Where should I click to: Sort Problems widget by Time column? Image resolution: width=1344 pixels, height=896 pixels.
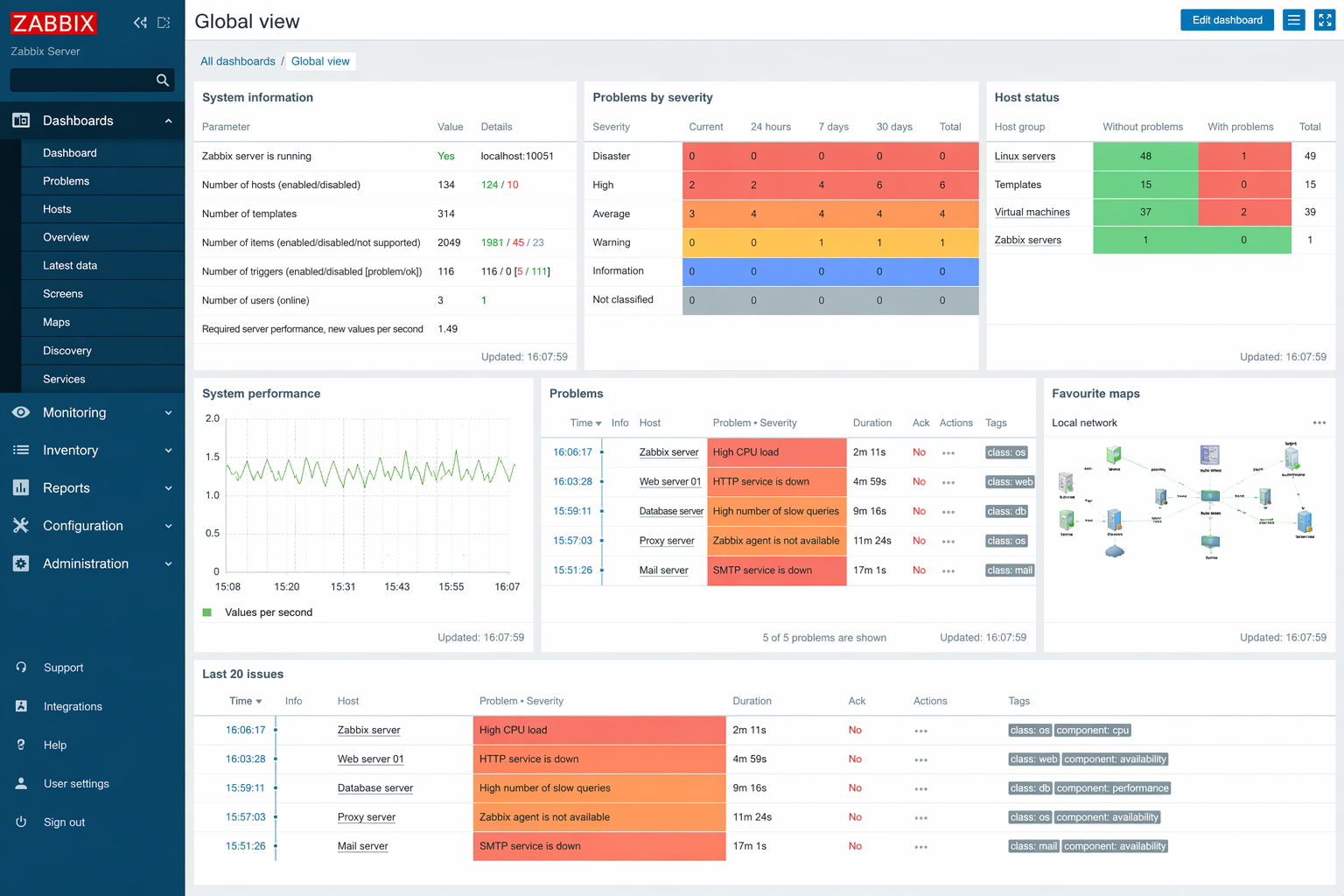point(585,423)
